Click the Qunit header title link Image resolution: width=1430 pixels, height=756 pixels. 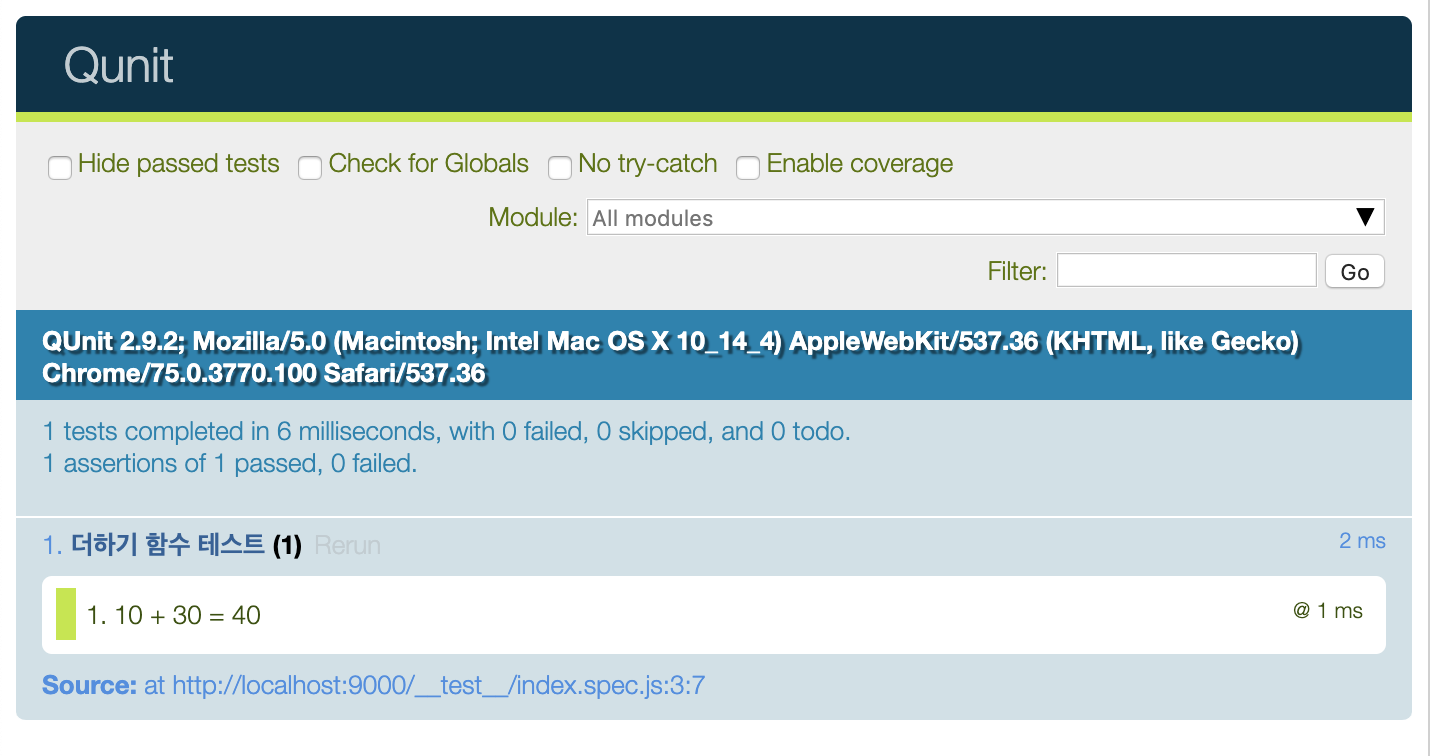click(118, 67)
